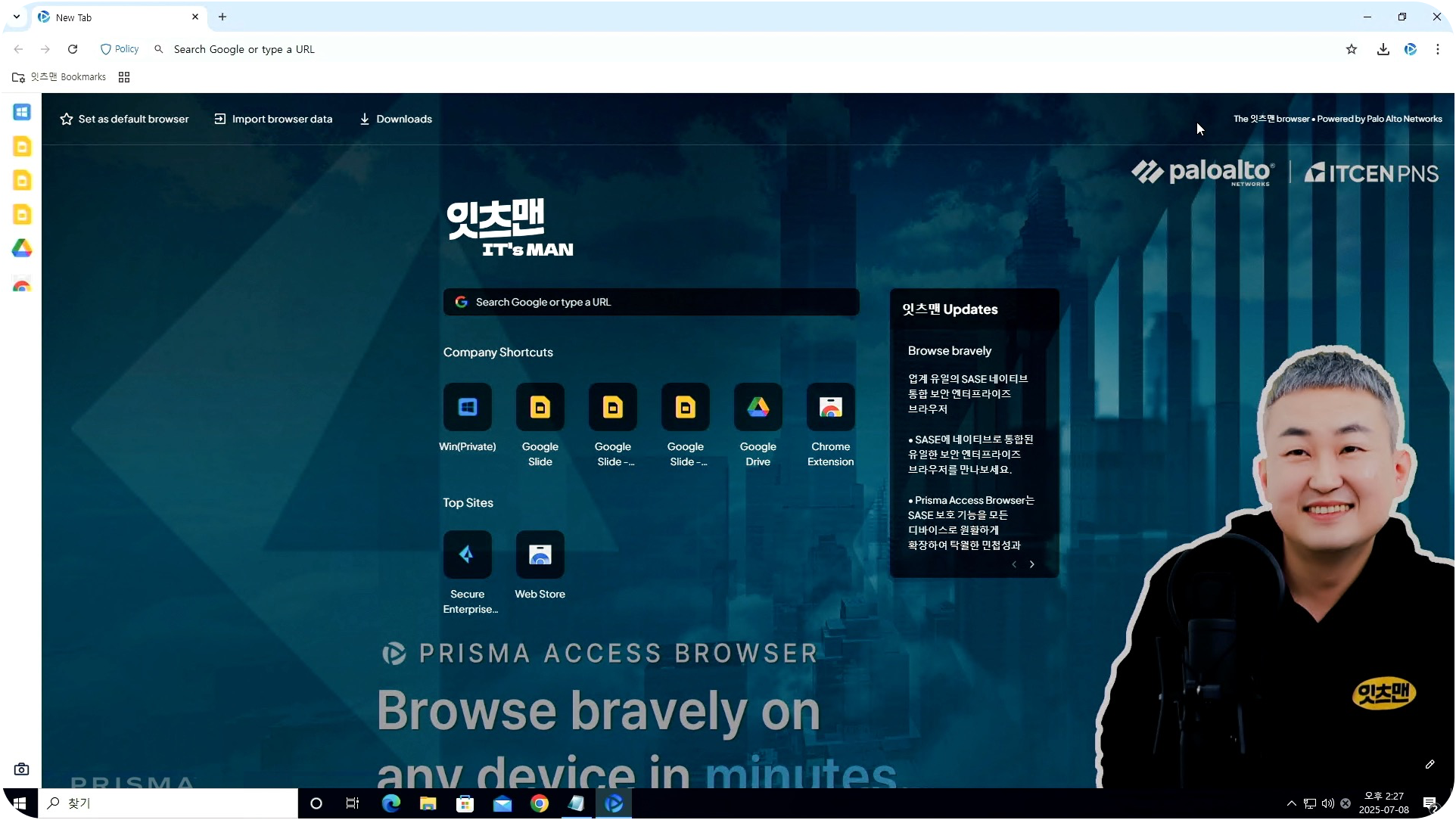
Task: Open the Web Store top site
Action: (x=540, y=555)
